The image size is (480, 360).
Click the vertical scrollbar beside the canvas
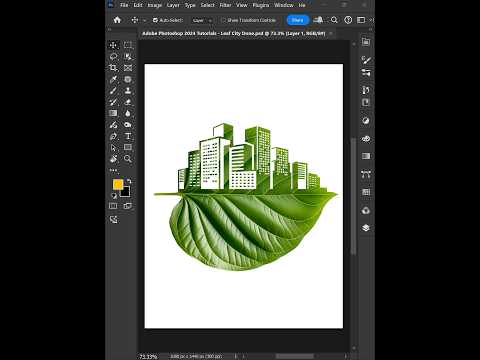[353, 197]
